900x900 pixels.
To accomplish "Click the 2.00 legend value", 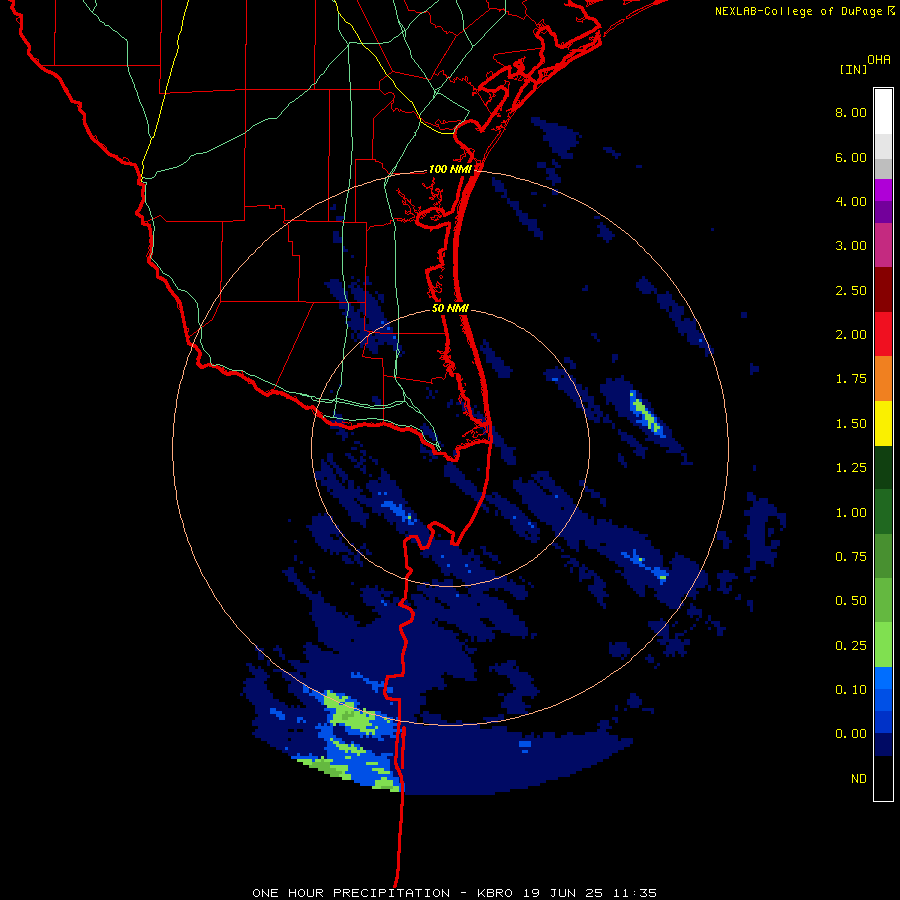I will [851, 335].
